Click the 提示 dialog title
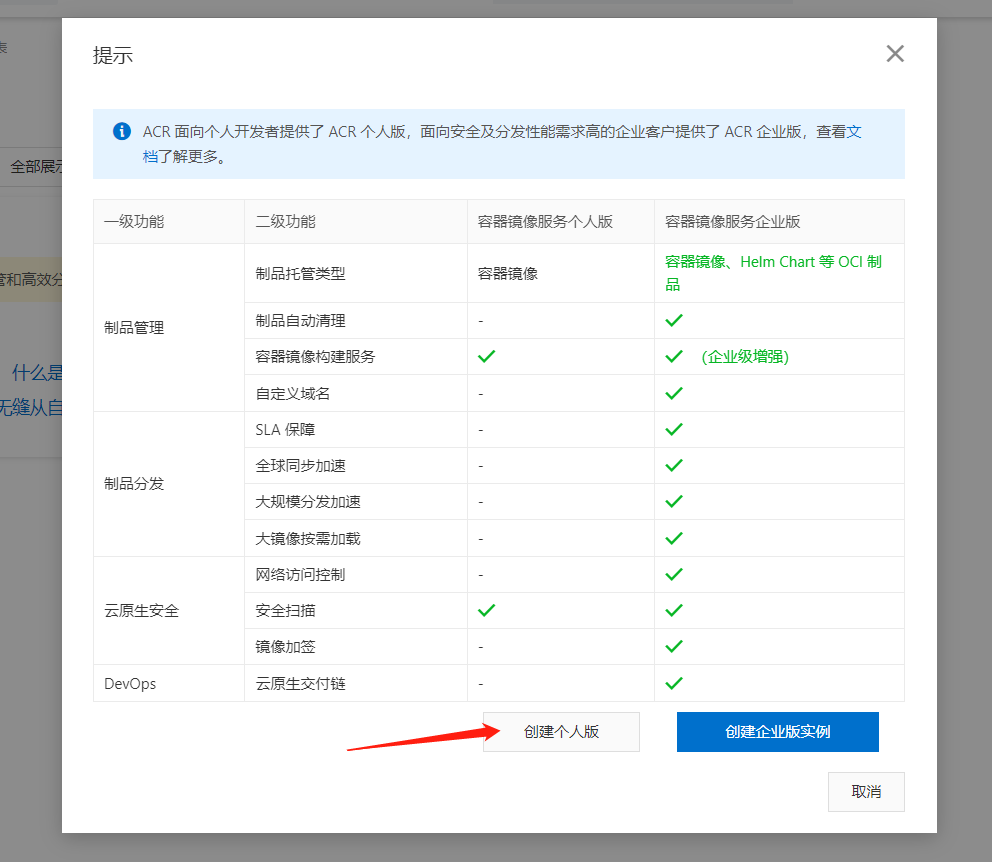 [113, 55]
